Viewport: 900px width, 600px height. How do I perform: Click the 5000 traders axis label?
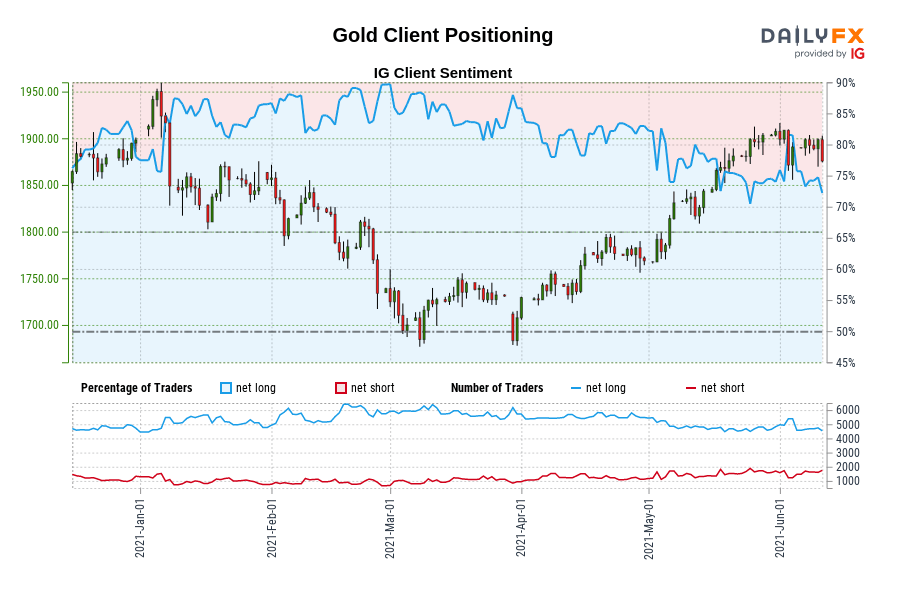point(848,425)
